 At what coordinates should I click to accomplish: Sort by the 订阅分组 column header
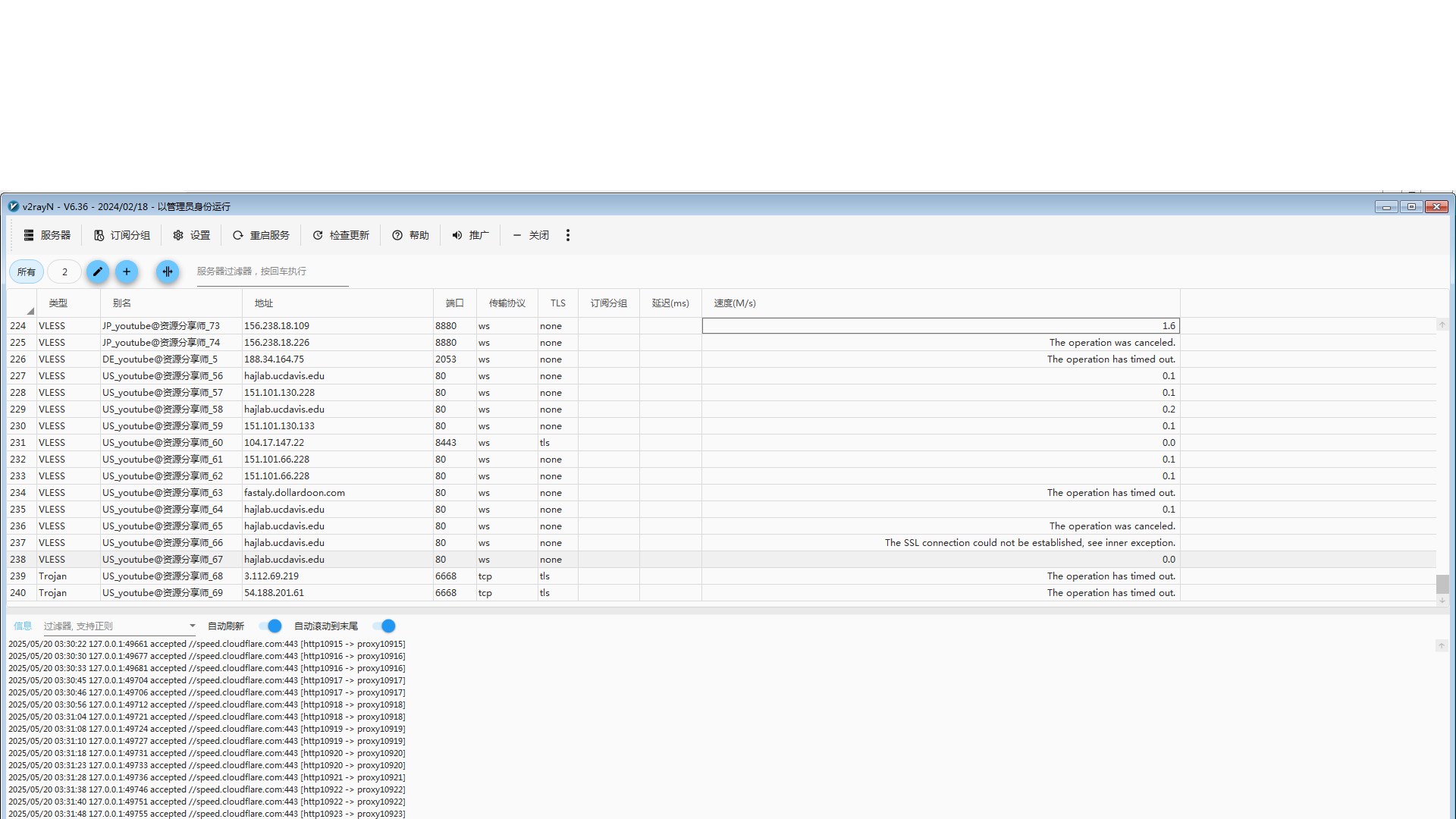click(609, 303)
